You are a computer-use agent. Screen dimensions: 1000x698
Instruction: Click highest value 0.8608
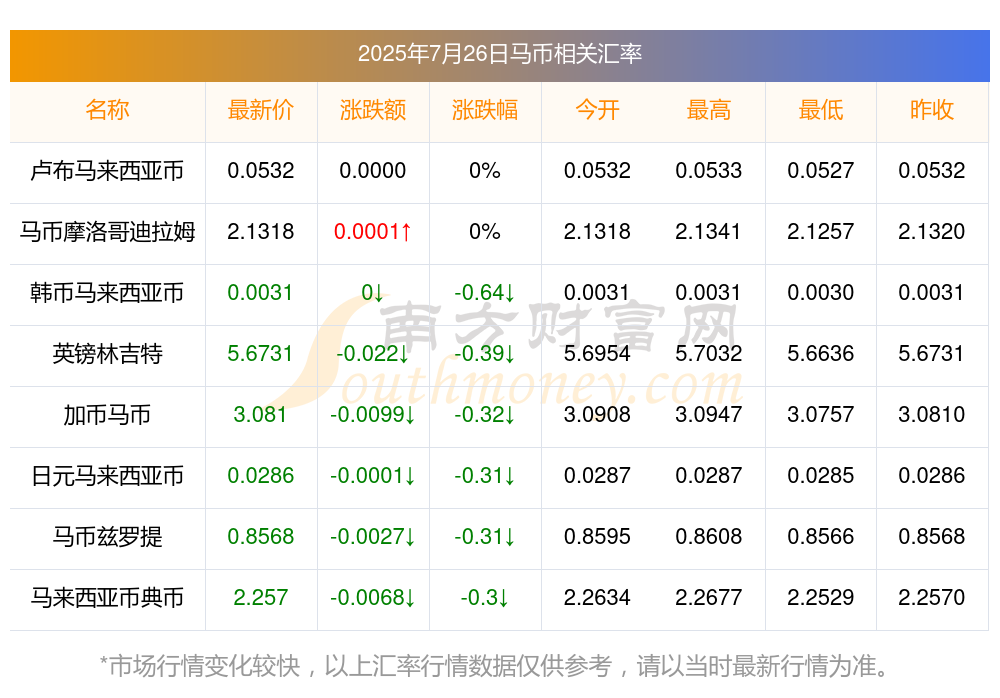click(x=709, y=537)
